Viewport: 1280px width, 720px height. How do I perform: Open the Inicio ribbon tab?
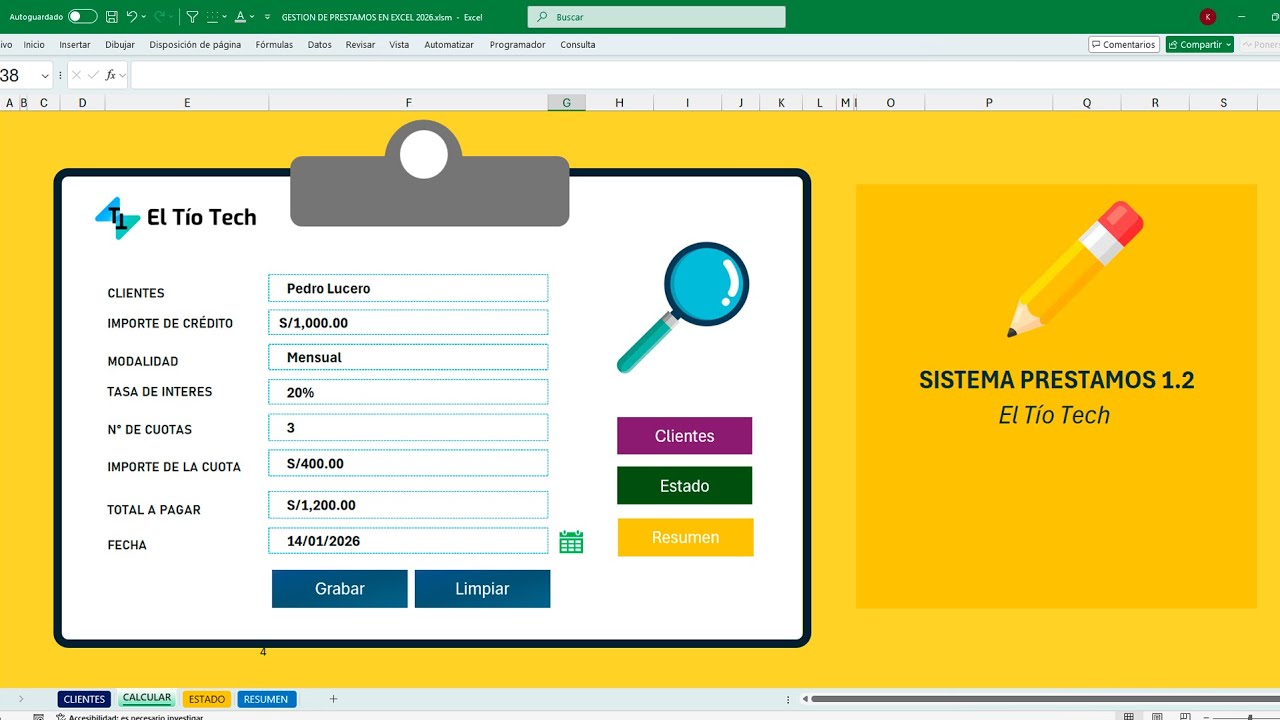tap(34, 45)
